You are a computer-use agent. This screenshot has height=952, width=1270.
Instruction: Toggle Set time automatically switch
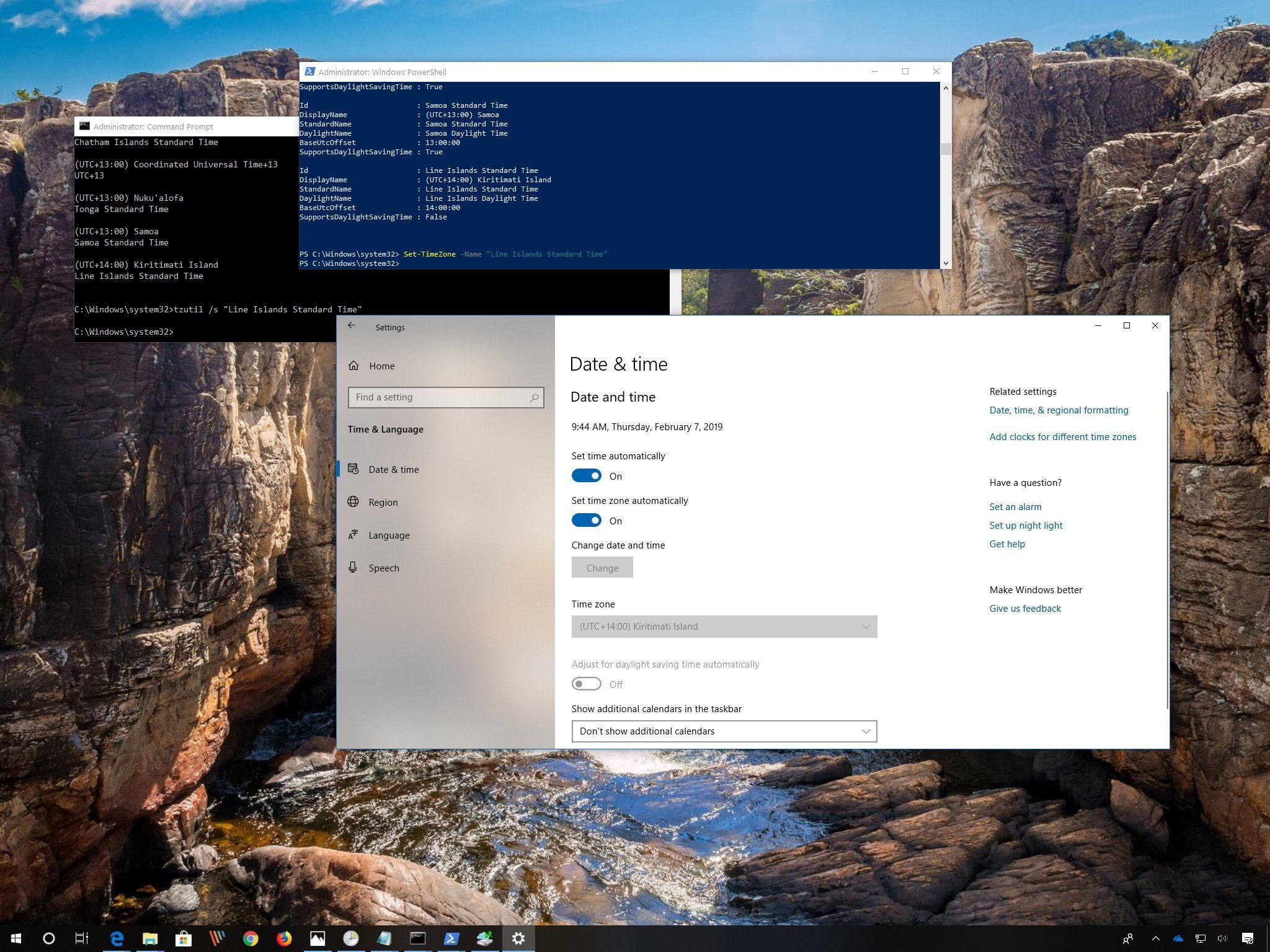(x=586, y=476)
